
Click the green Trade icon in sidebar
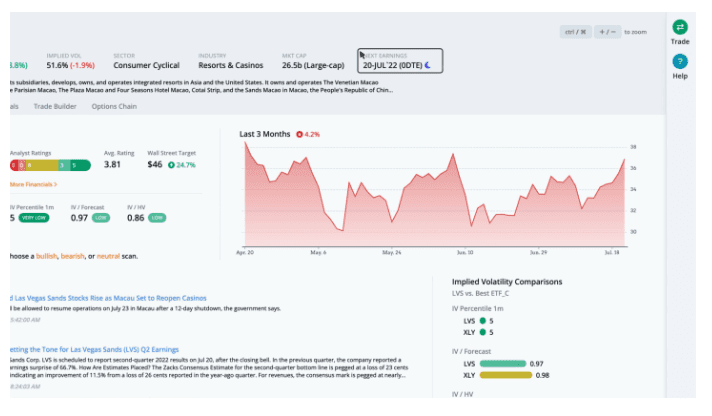[680, 27]
